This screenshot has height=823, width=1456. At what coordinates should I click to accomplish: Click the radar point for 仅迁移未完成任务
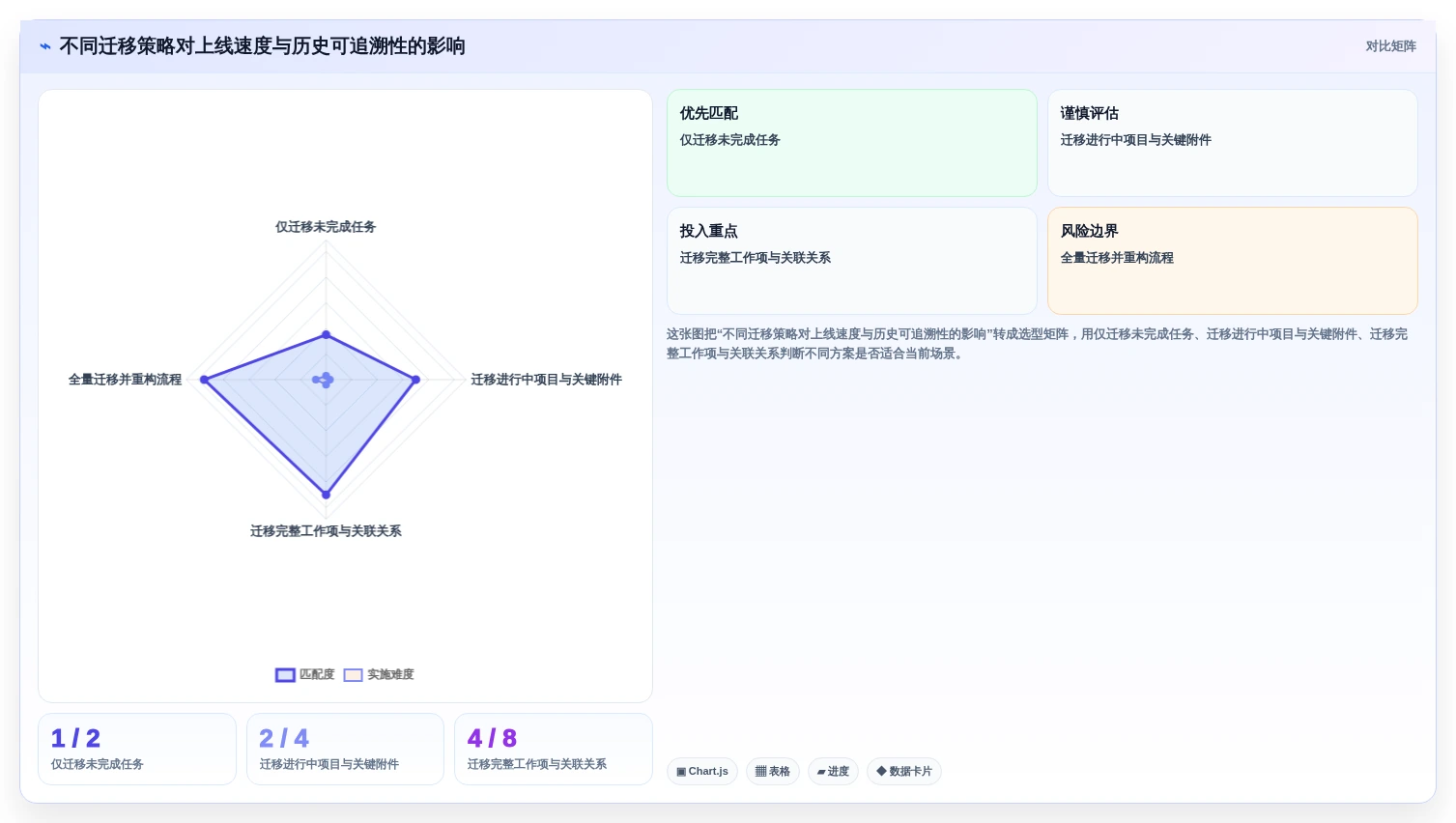[x=326, y=335]
